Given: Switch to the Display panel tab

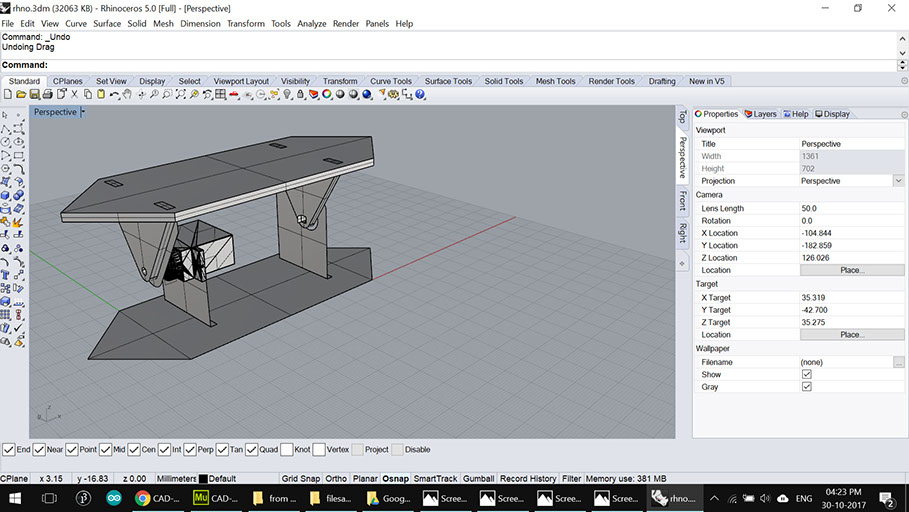Looking at the screenshot, I should [x=832, y=114].
